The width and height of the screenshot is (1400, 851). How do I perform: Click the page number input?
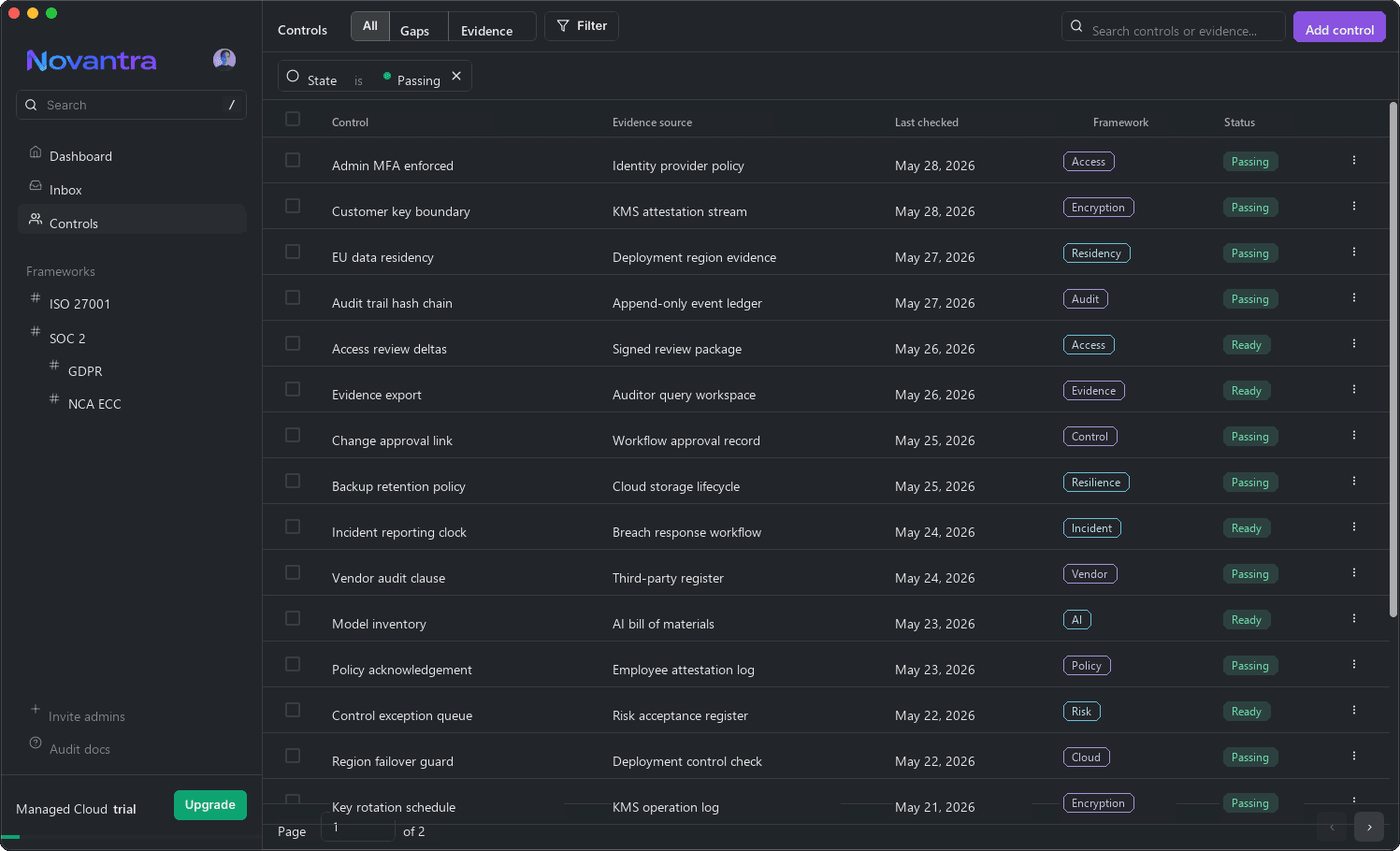[x=358, y=828]
